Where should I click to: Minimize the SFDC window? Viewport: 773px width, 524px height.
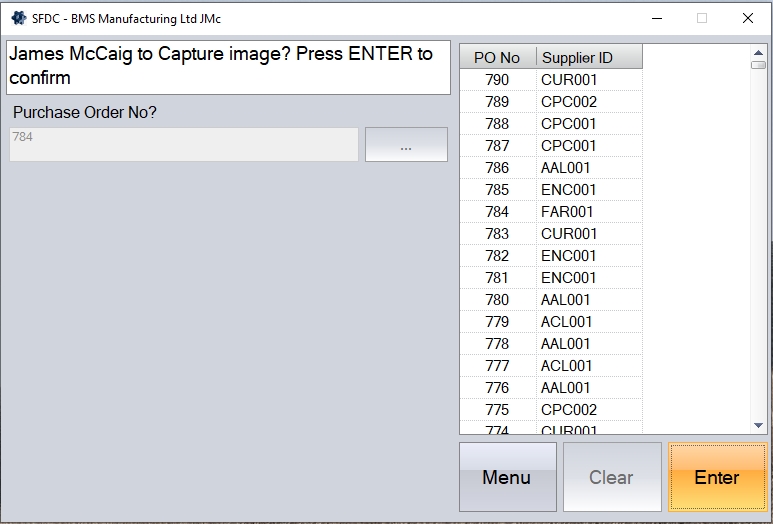click(657, 18)
